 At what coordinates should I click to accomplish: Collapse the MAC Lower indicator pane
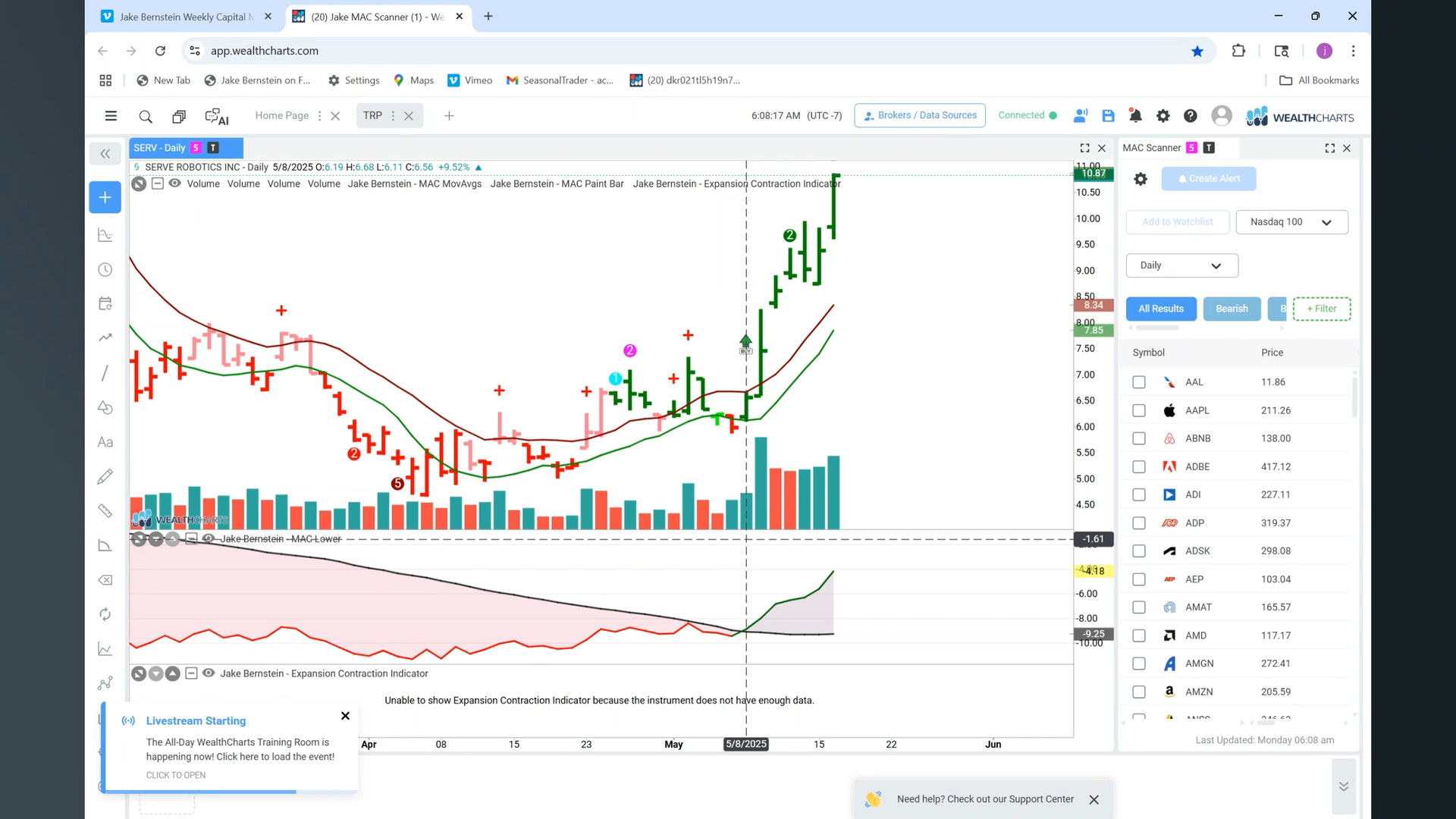[191, 538]
